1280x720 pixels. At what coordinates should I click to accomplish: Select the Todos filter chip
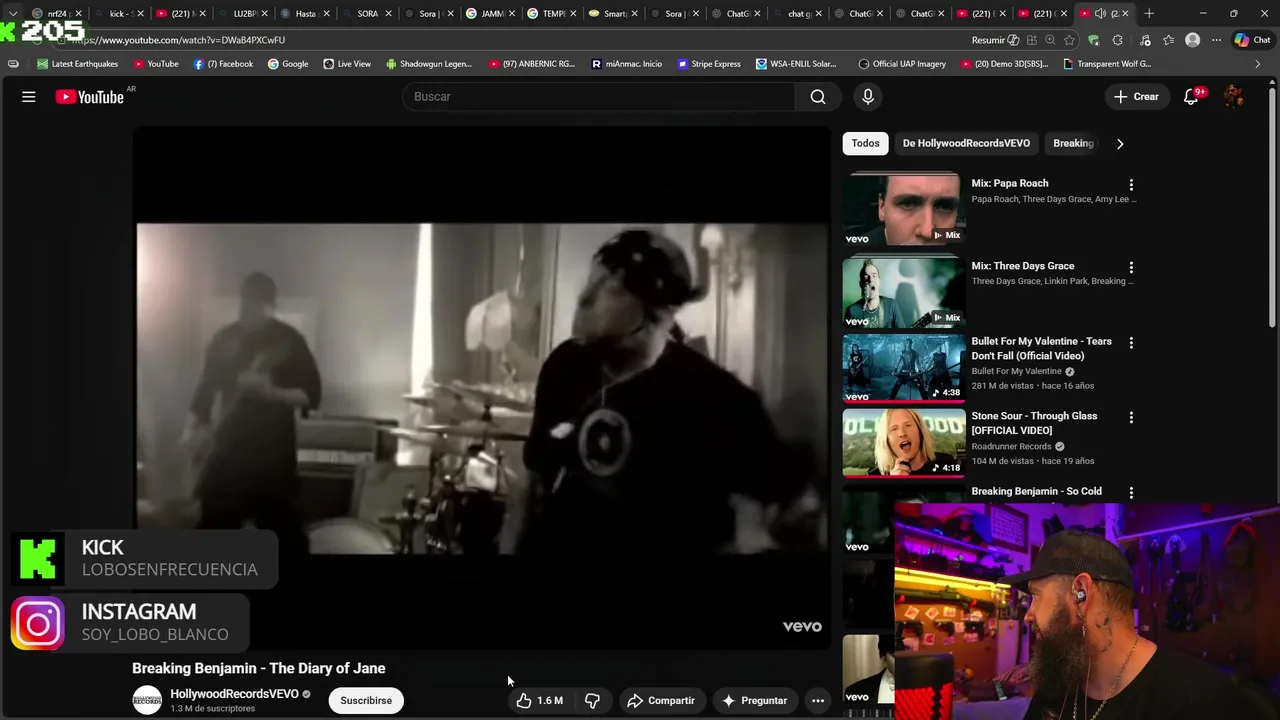[865, 143]
